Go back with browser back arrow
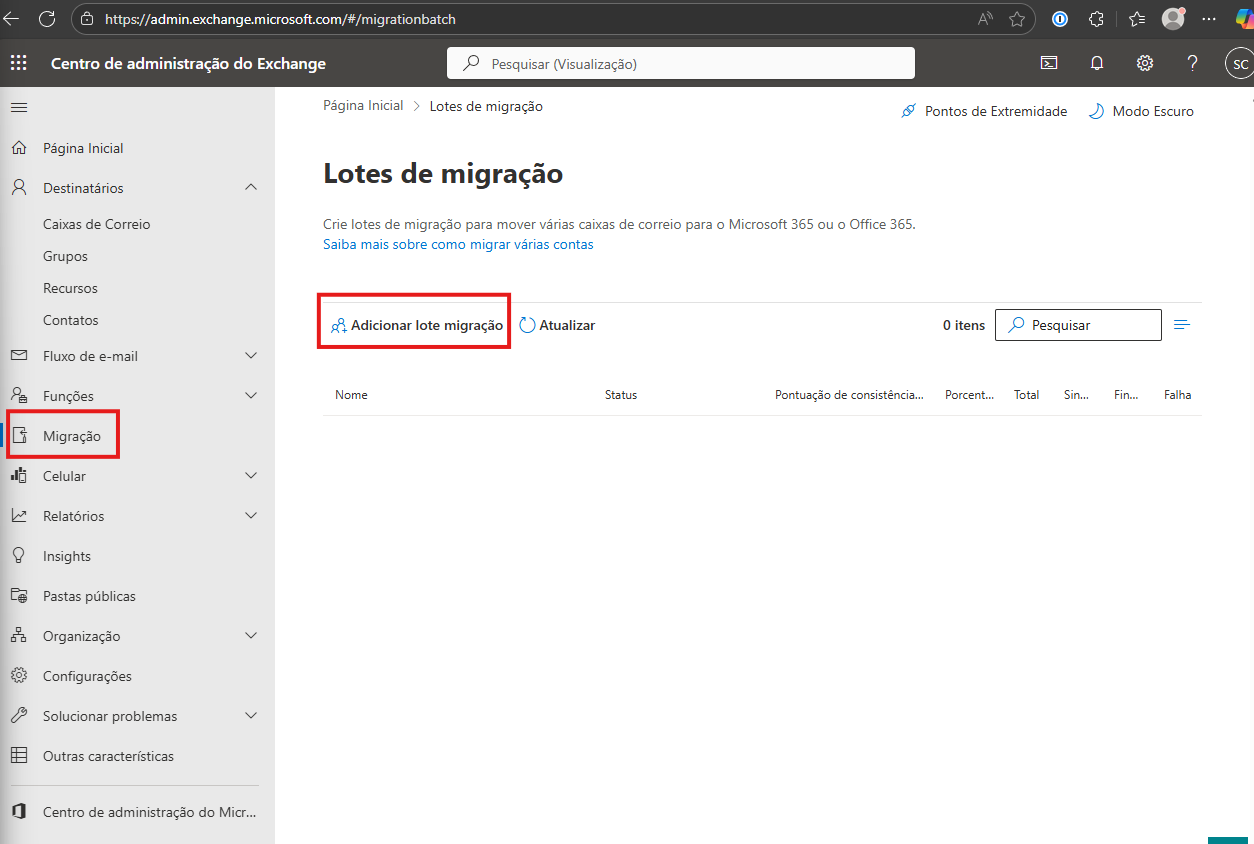 point(12,18)
